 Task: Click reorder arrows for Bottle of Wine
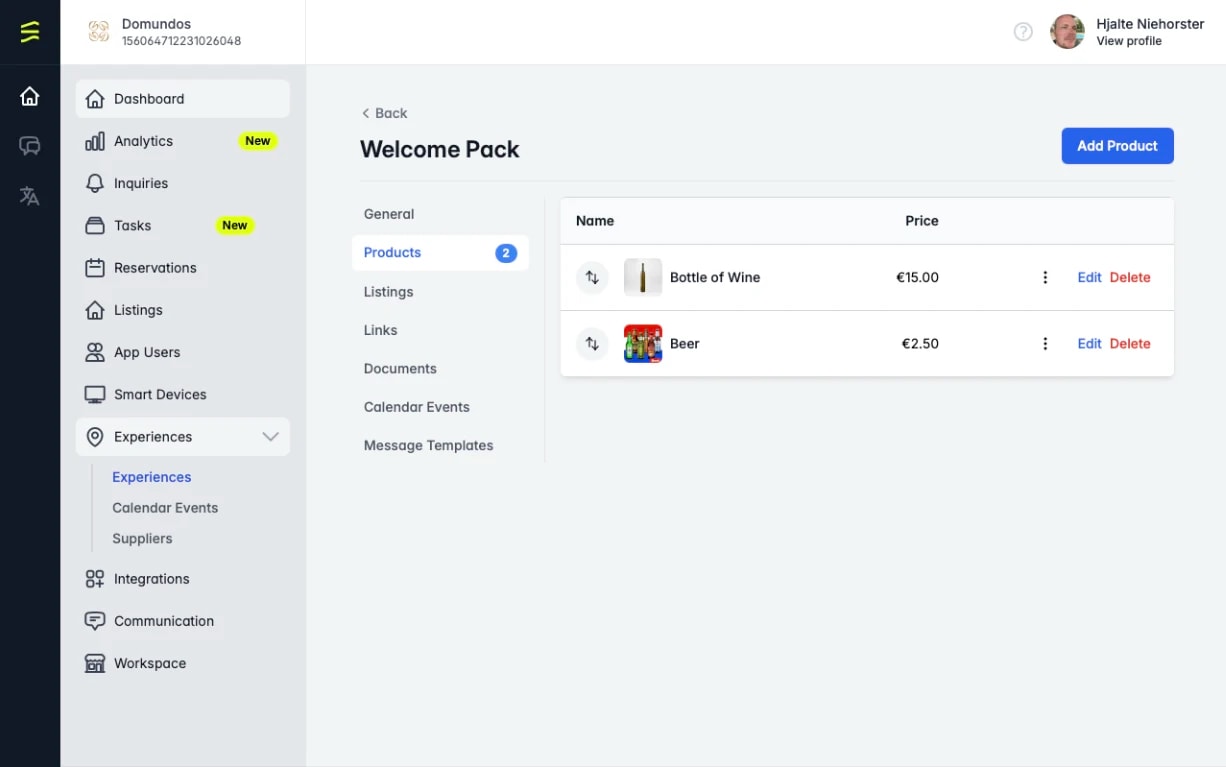592,277
